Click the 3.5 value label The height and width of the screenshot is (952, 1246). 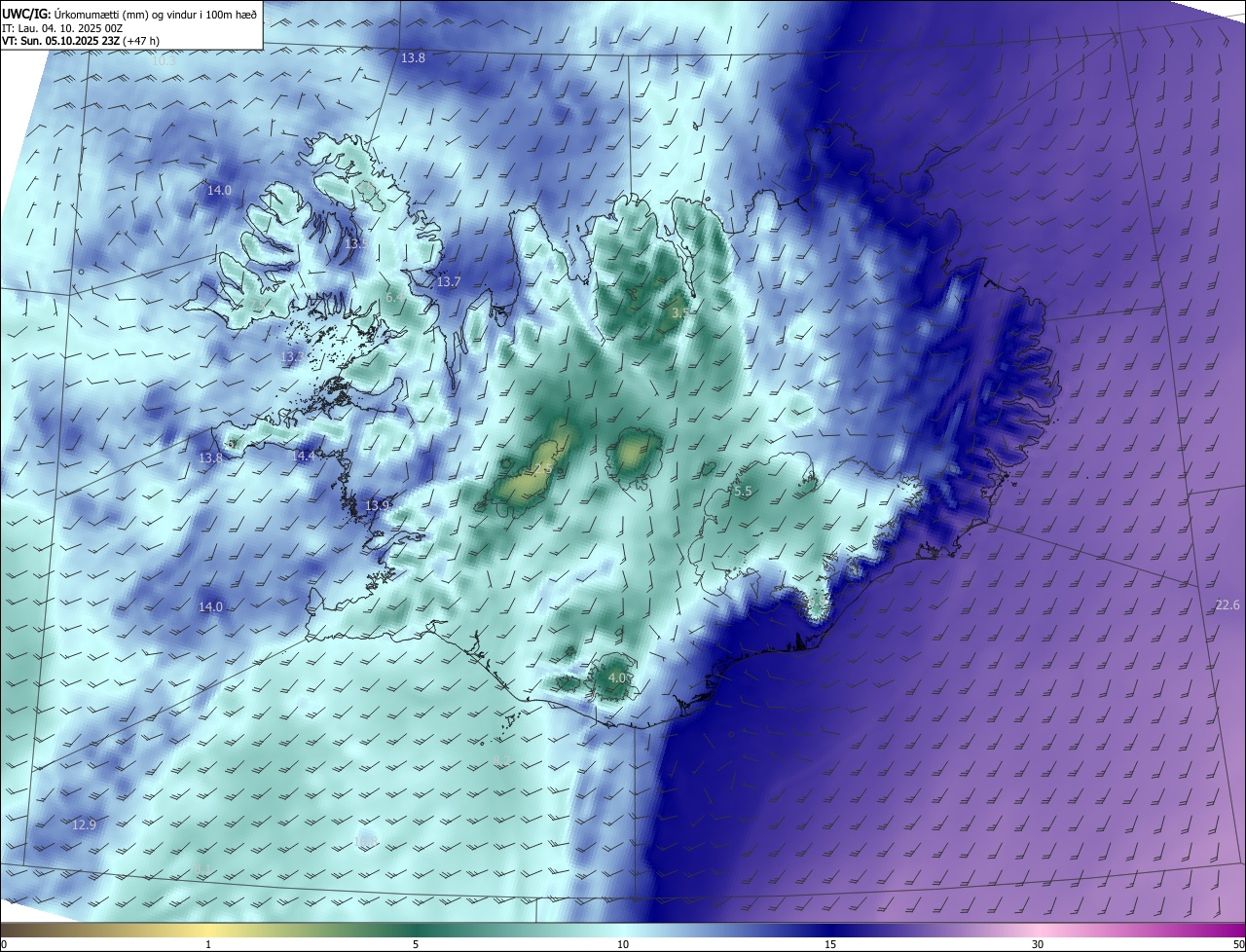(681, 312)
